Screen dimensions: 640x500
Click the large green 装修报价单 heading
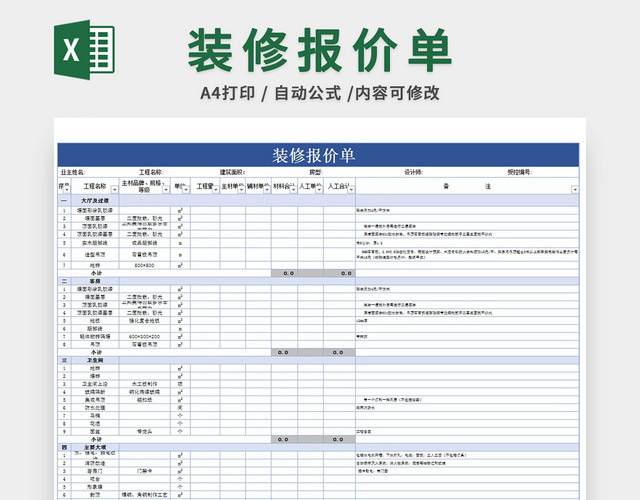(x=320, y=51)
